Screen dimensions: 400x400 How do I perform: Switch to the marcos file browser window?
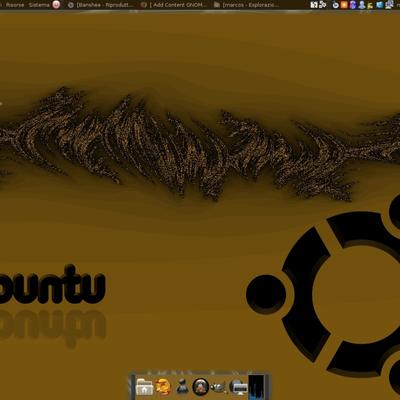tap(247, 5)
